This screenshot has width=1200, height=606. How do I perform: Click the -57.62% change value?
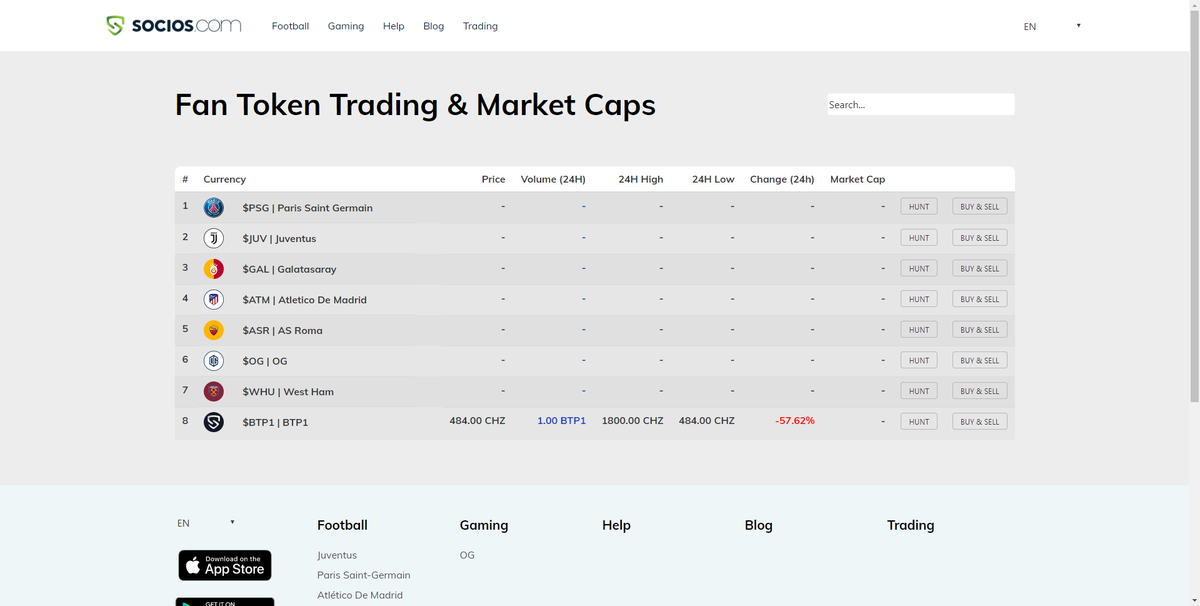795,421
